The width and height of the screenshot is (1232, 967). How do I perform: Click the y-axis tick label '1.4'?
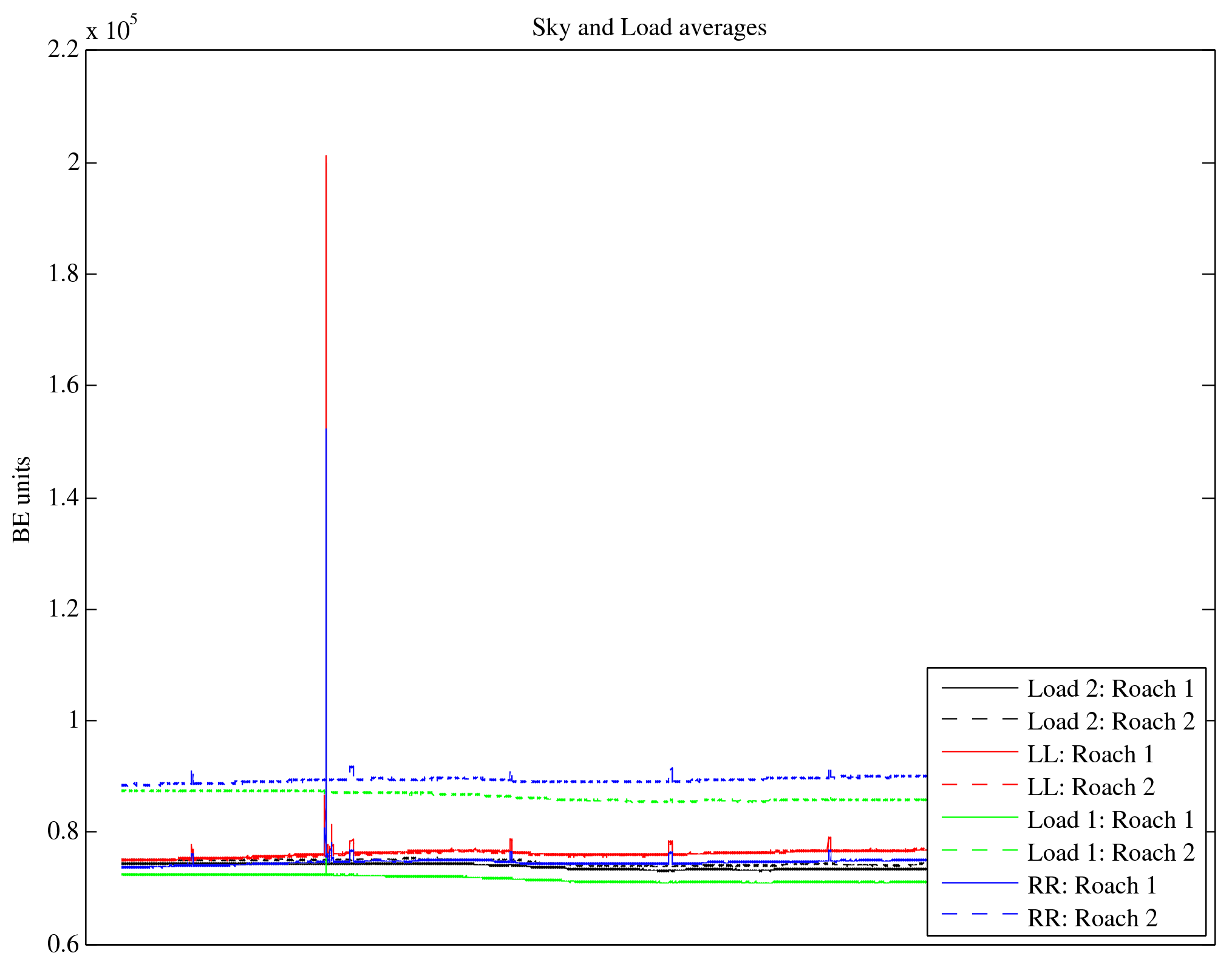64,498
